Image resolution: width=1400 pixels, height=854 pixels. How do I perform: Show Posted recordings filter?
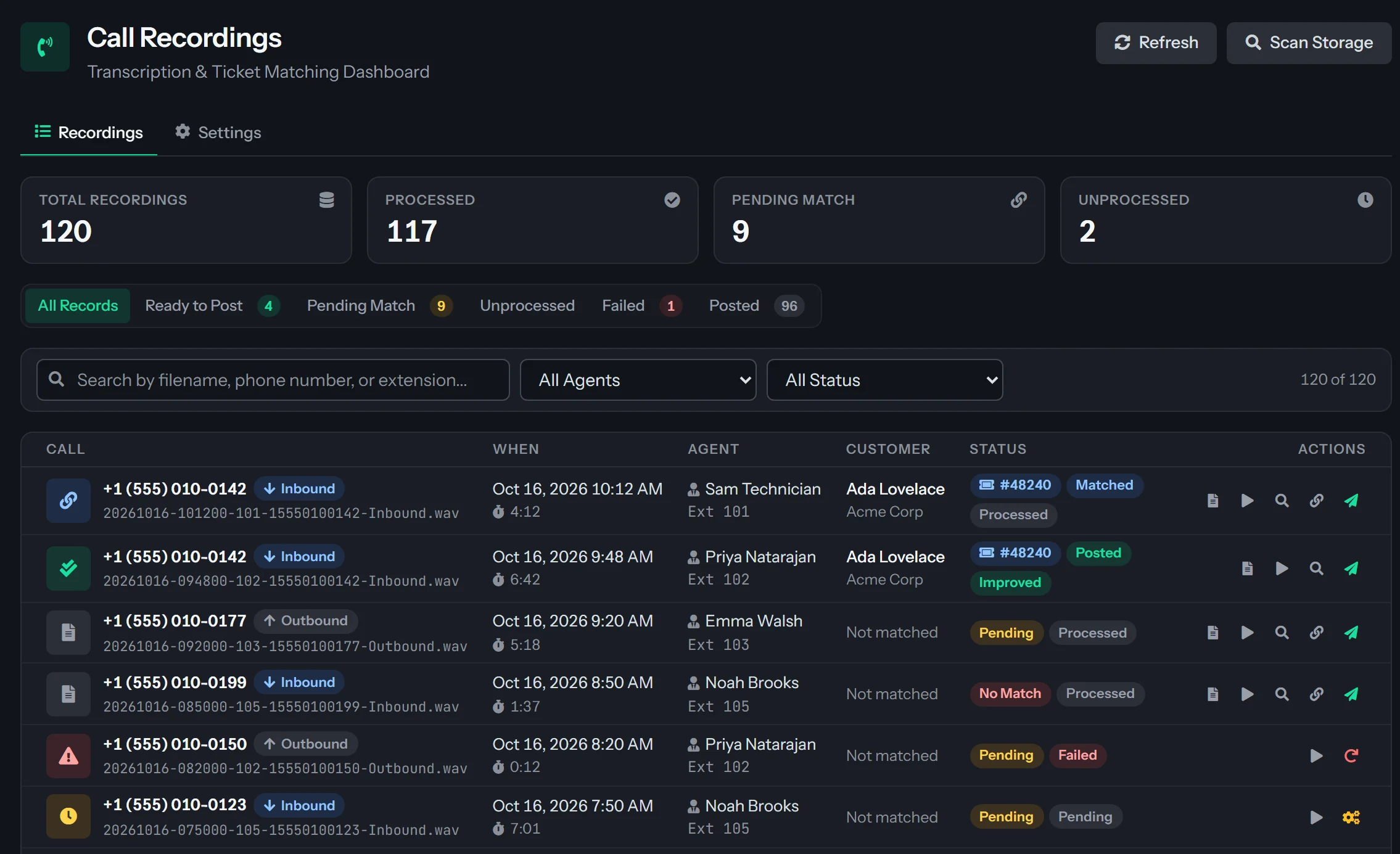pos(757,306)
